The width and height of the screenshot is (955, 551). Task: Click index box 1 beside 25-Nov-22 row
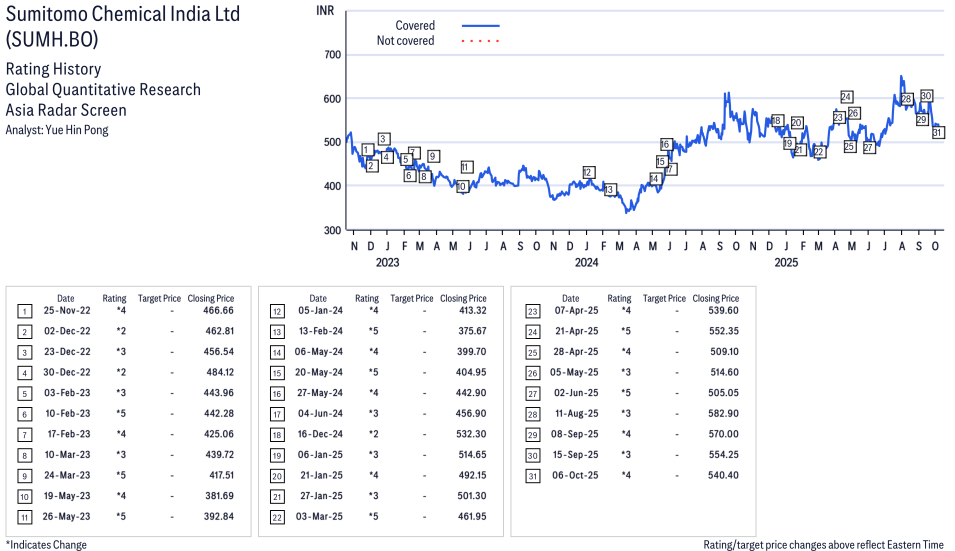click(24, 311)
